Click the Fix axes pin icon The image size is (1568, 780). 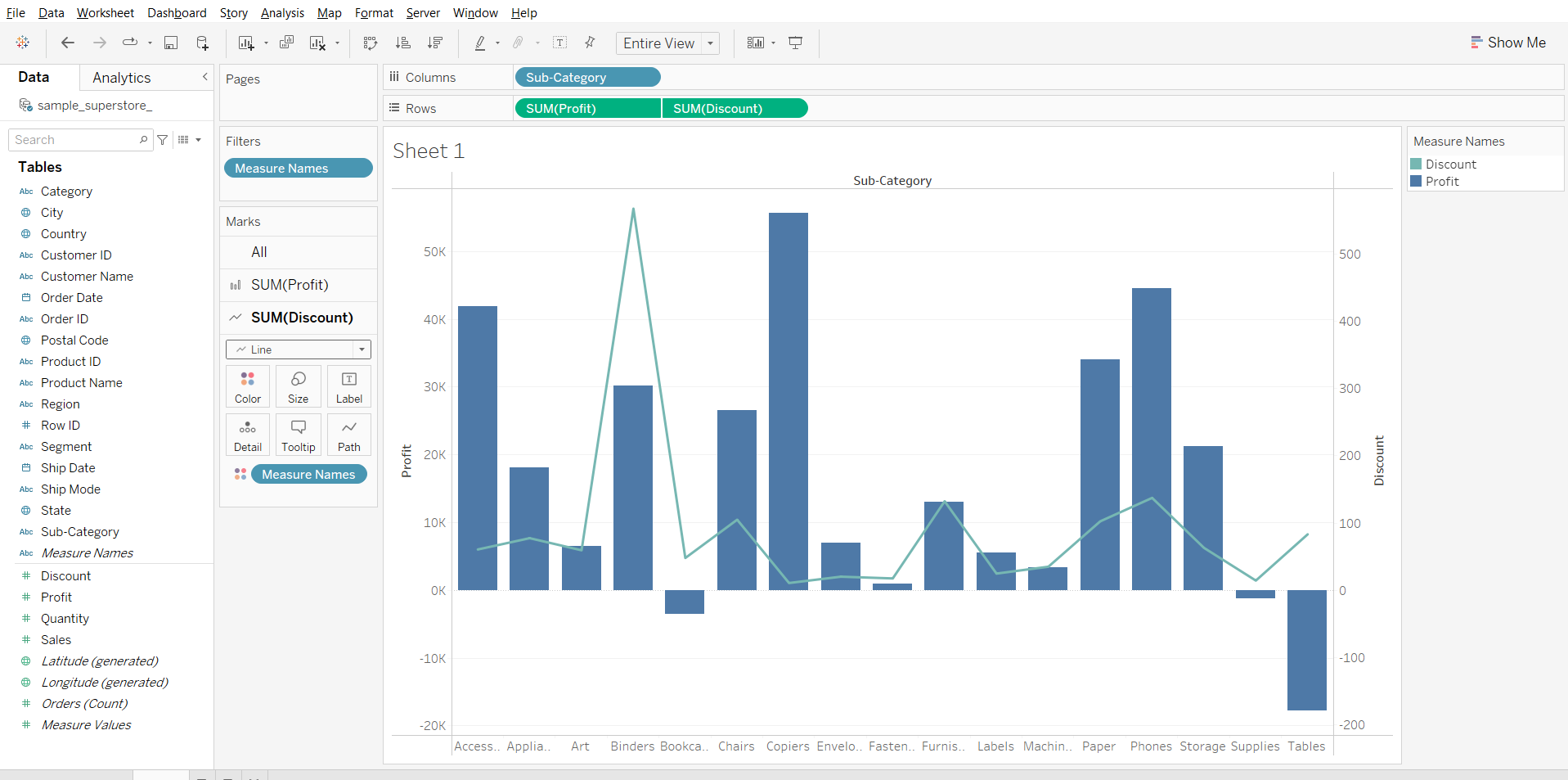click(590, 43)
